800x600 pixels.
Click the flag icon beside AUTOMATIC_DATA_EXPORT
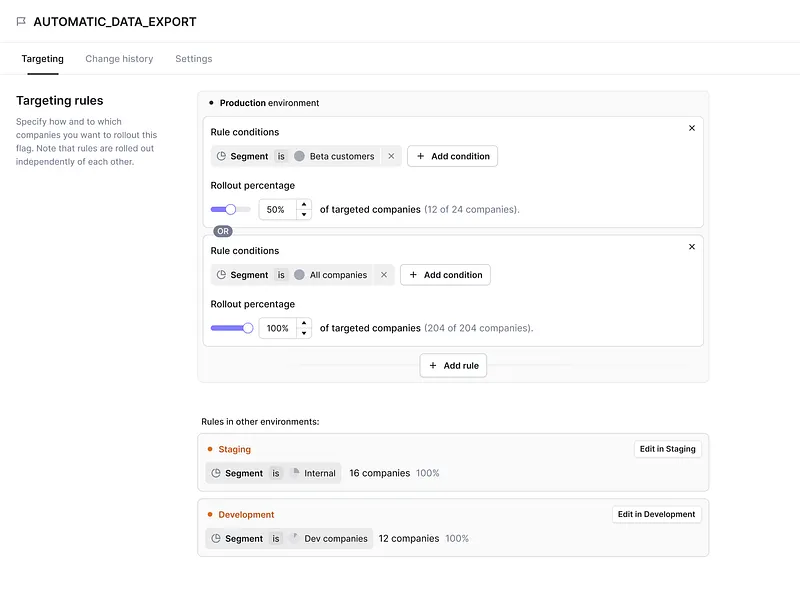[21, 22]
